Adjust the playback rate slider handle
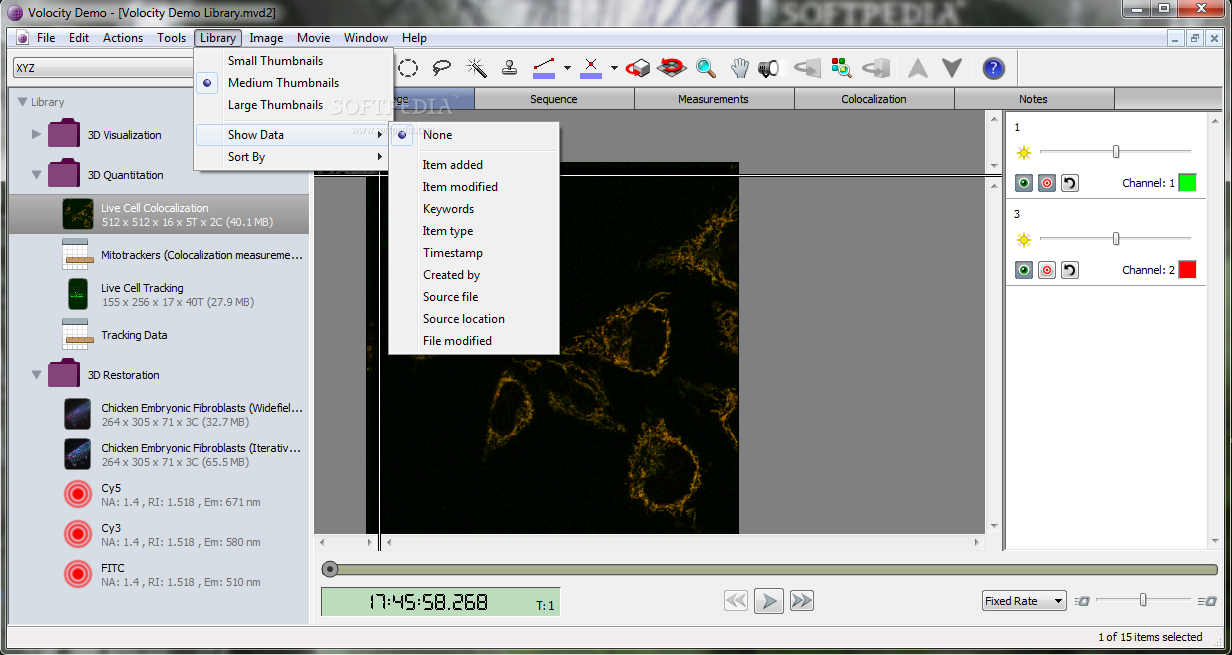 click(x=1143, y=600)
